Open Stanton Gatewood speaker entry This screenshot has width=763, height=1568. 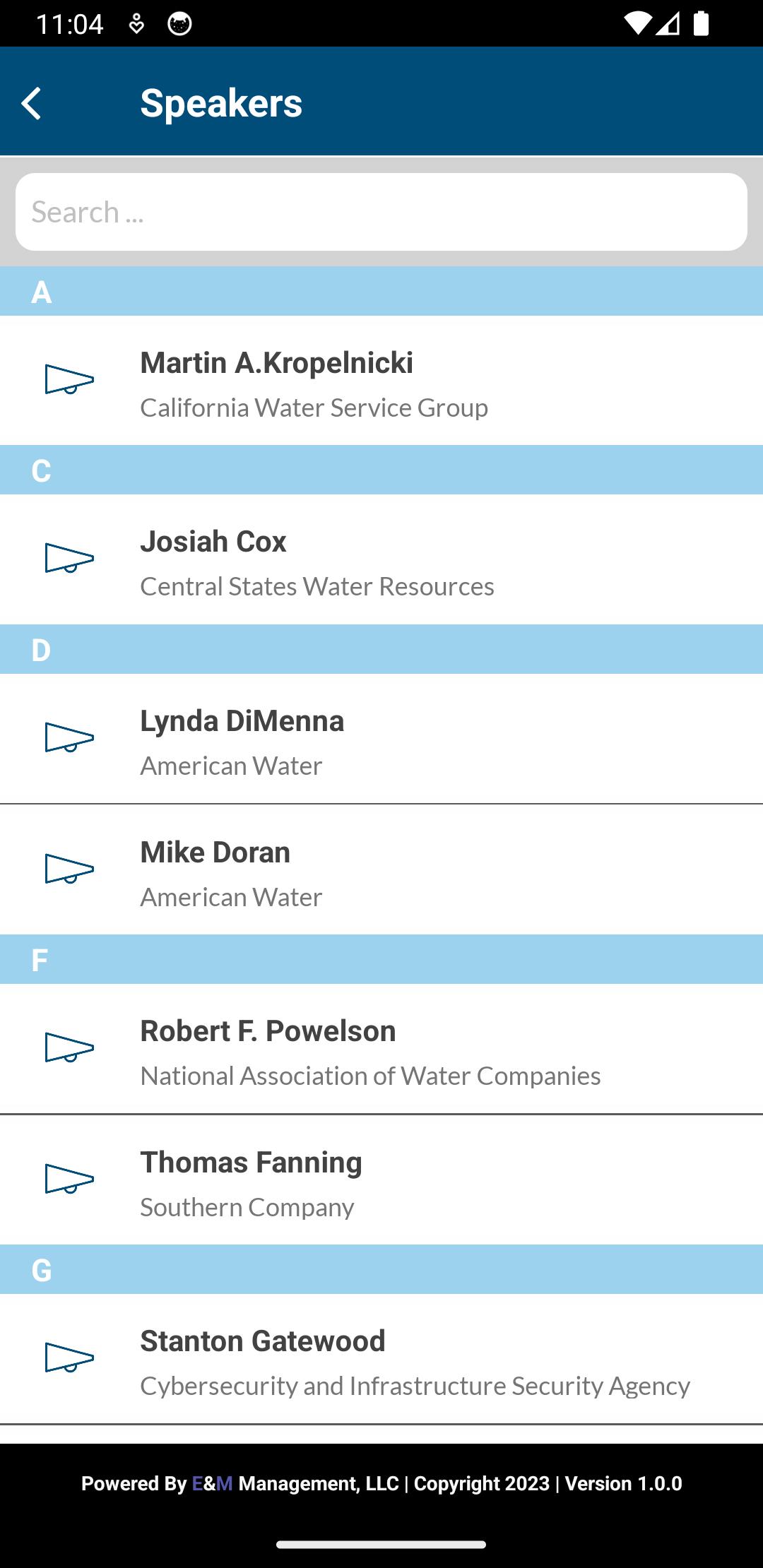pos(381,1359)
